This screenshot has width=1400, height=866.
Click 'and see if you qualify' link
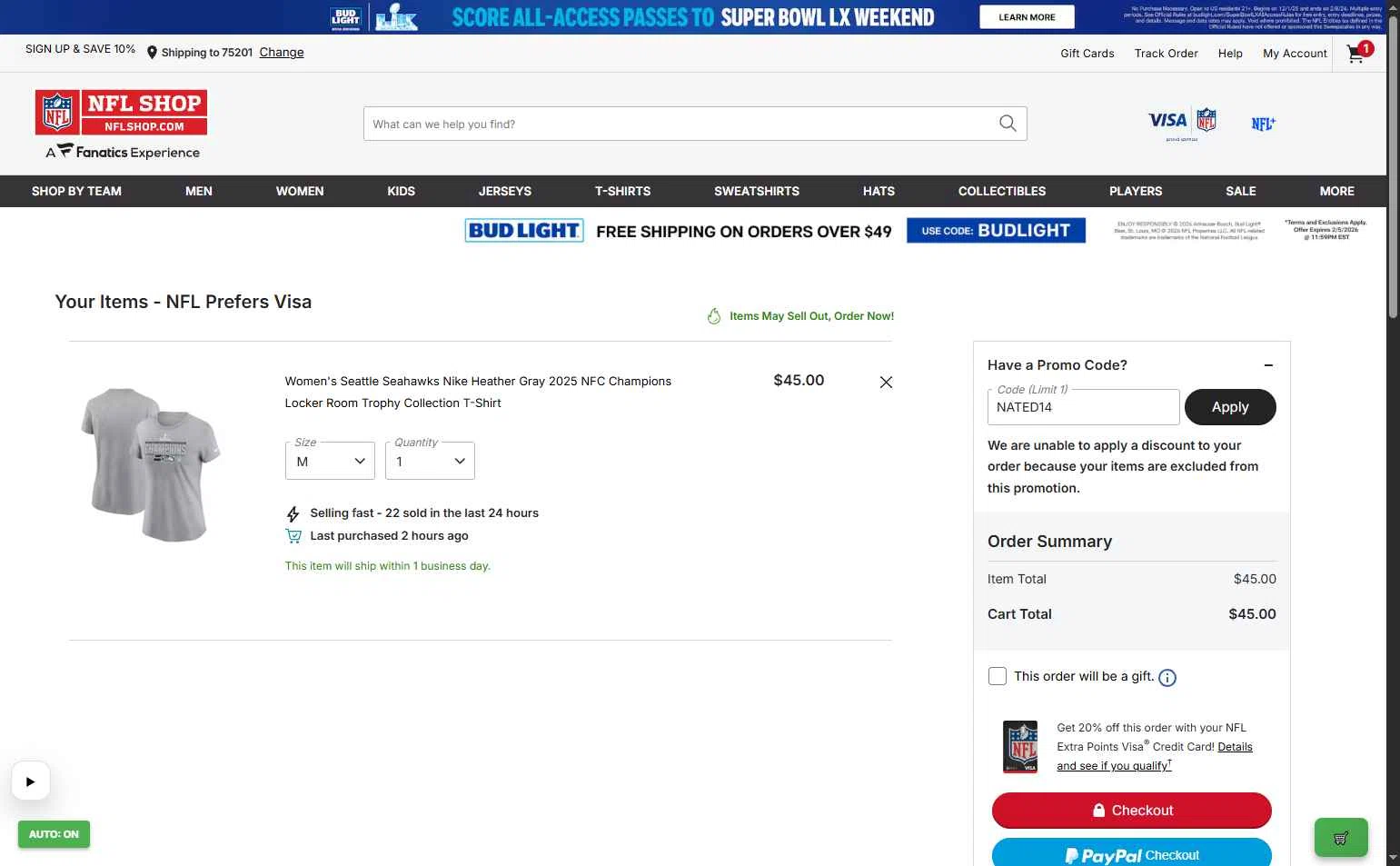(x=1114, y=766)
